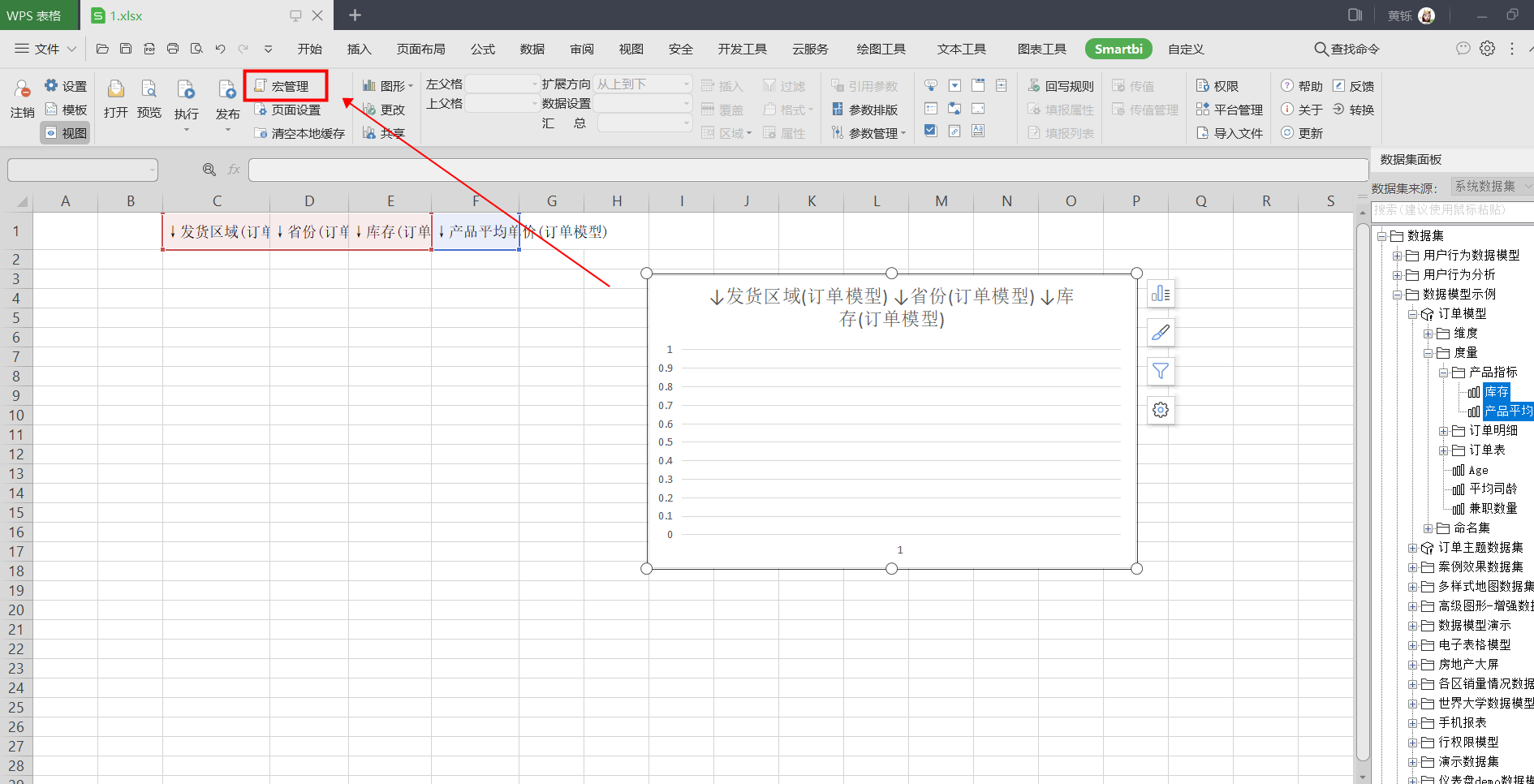Select the 库存 measure in tree
The width and height of the screenshot is (1534, 784).
click(1497, 392)
